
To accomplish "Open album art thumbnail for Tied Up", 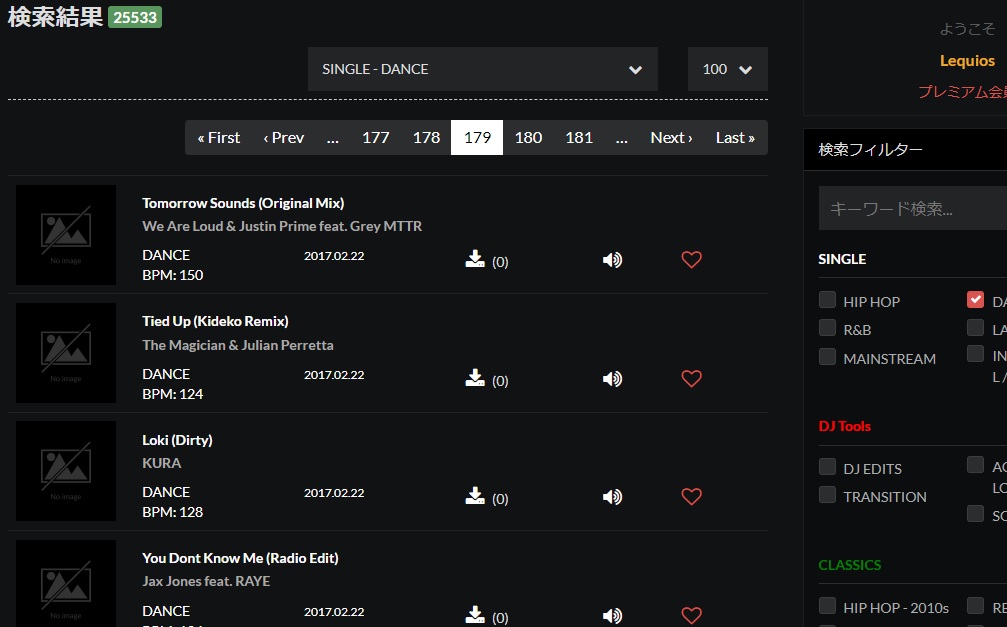I will pyautogui.click(x=66, y=353).
